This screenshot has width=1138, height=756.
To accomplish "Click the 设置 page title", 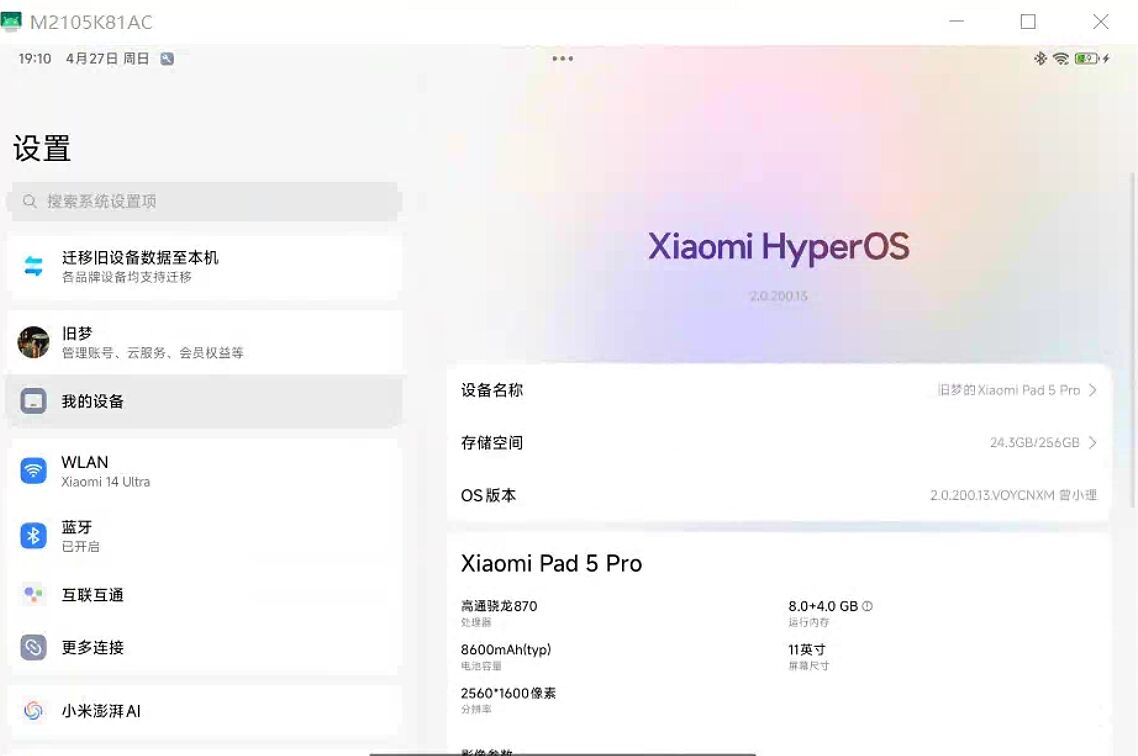I will pyautogui.click(x=42, y=149).
